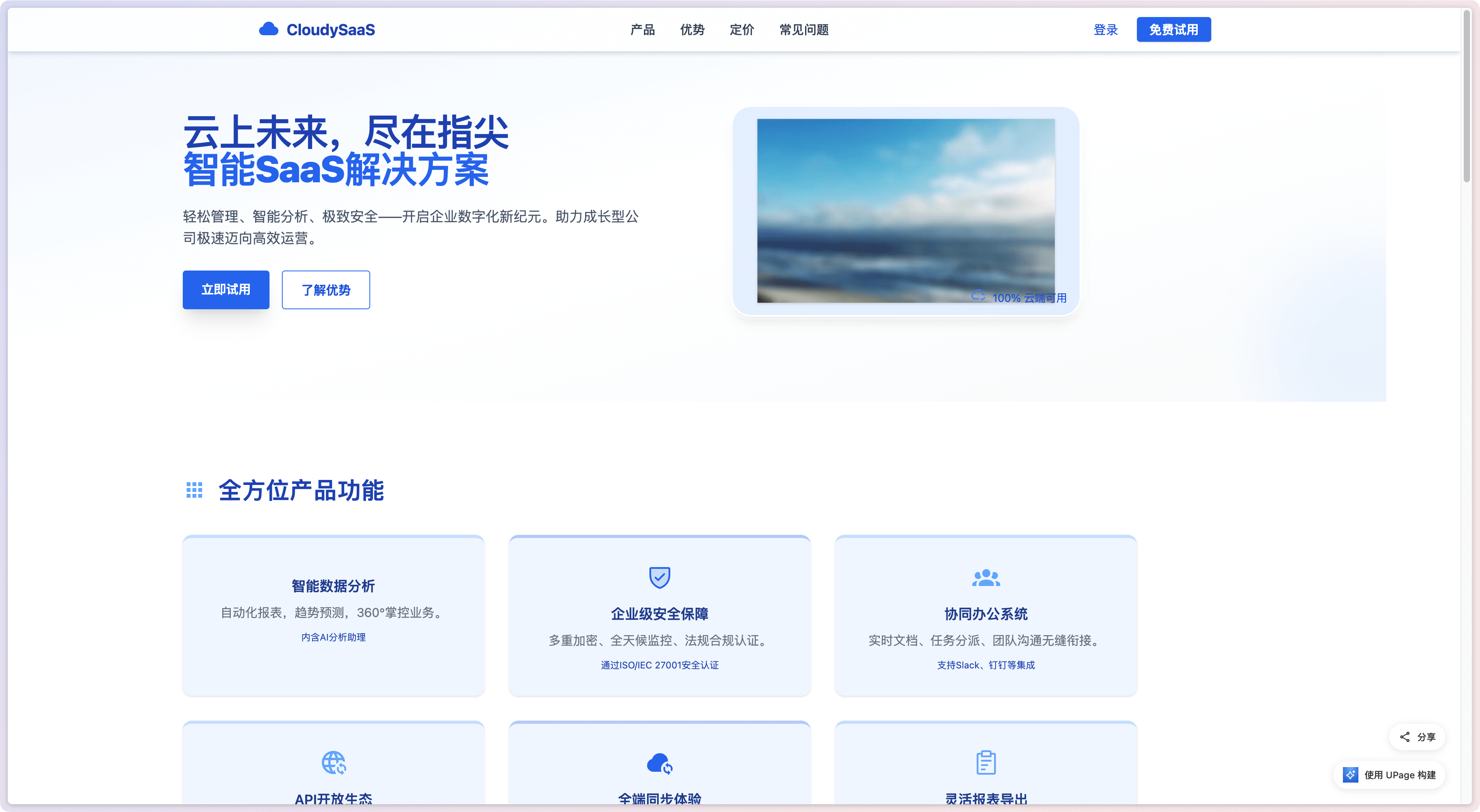Open the 通过ISO/IEC 27001安全认证 link
Viewport: 1480px width, 812px height.
[x=659, y=665]
